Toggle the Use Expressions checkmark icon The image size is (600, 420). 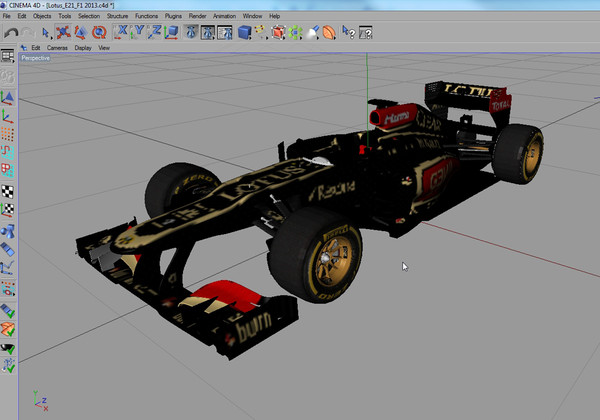8,366
